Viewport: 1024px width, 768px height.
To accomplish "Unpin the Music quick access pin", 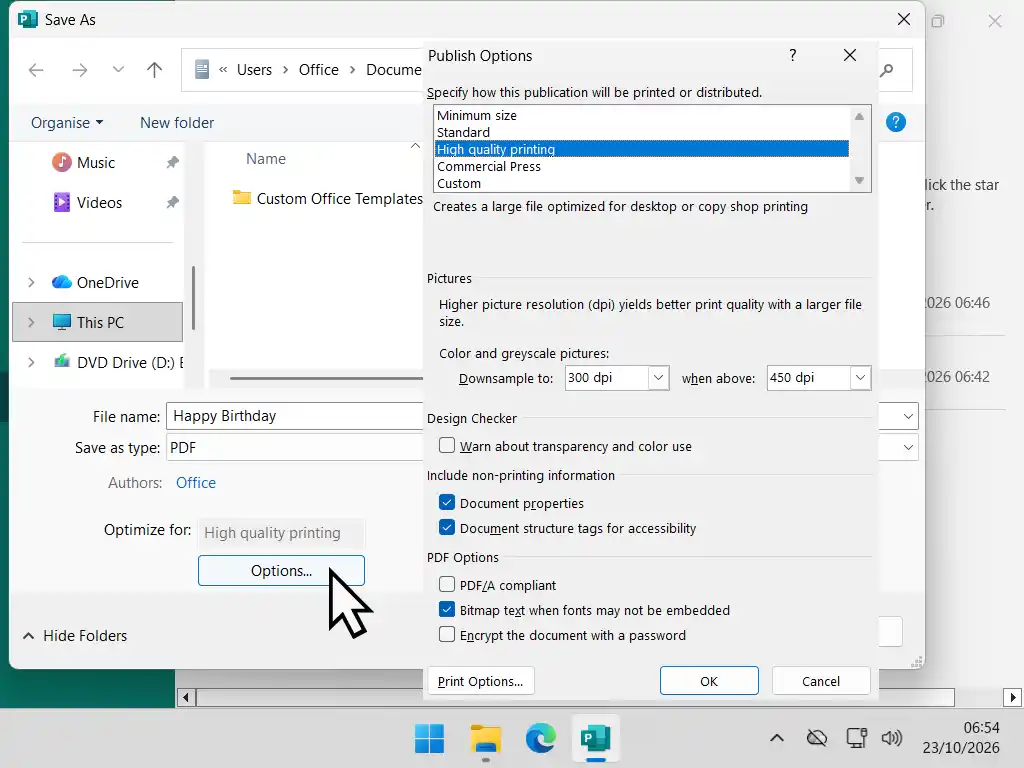I will coord(172,163).
